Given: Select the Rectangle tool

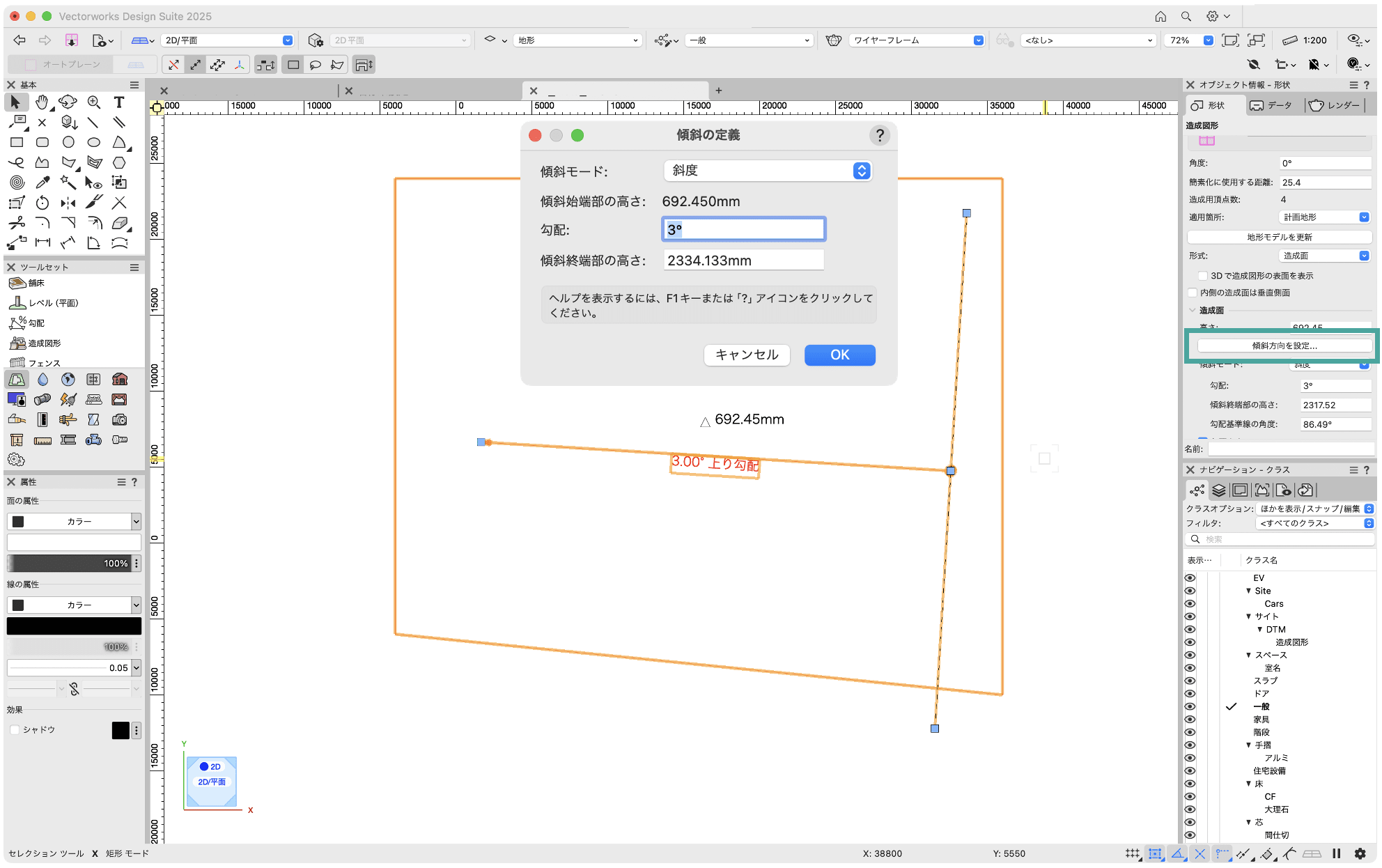Looking at the screenshot, I should coord(17,142).
